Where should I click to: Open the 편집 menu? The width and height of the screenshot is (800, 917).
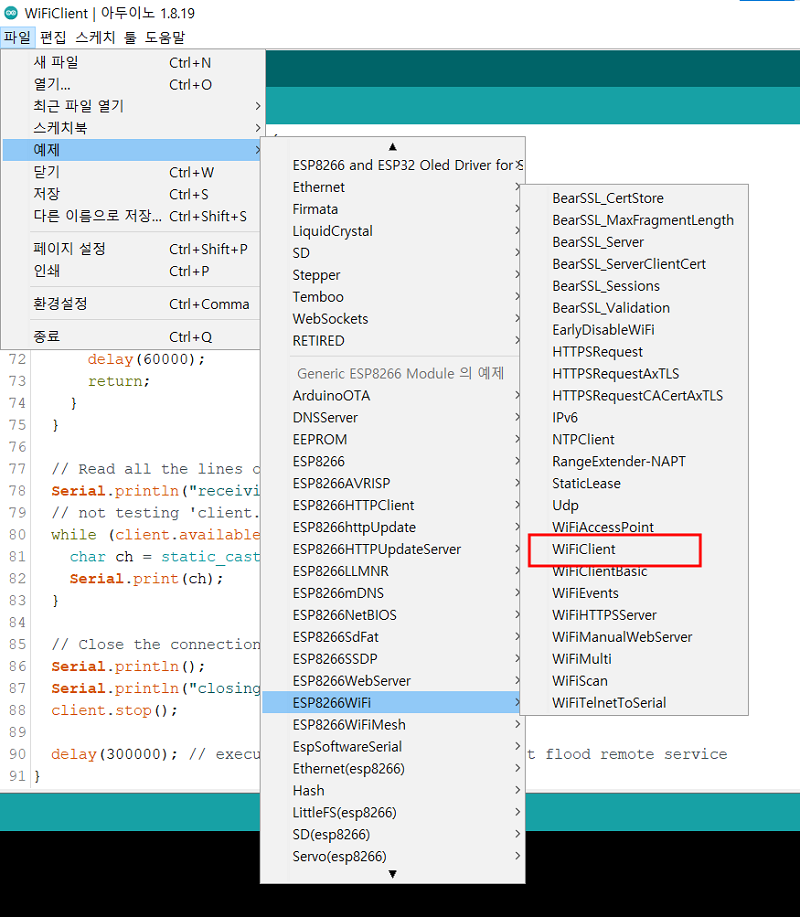[x=53, y=37]
